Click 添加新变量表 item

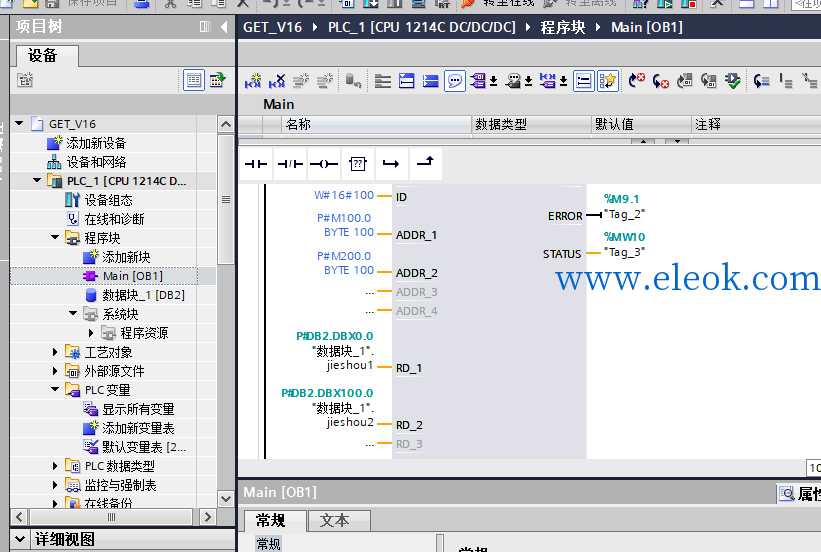click(138, 428)
